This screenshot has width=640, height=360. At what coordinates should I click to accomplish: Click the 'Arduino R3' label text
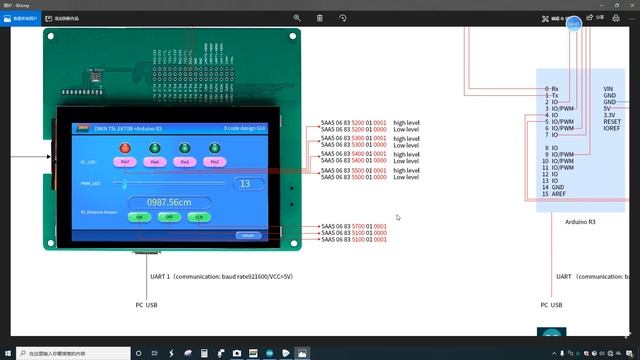click(580, 222)
